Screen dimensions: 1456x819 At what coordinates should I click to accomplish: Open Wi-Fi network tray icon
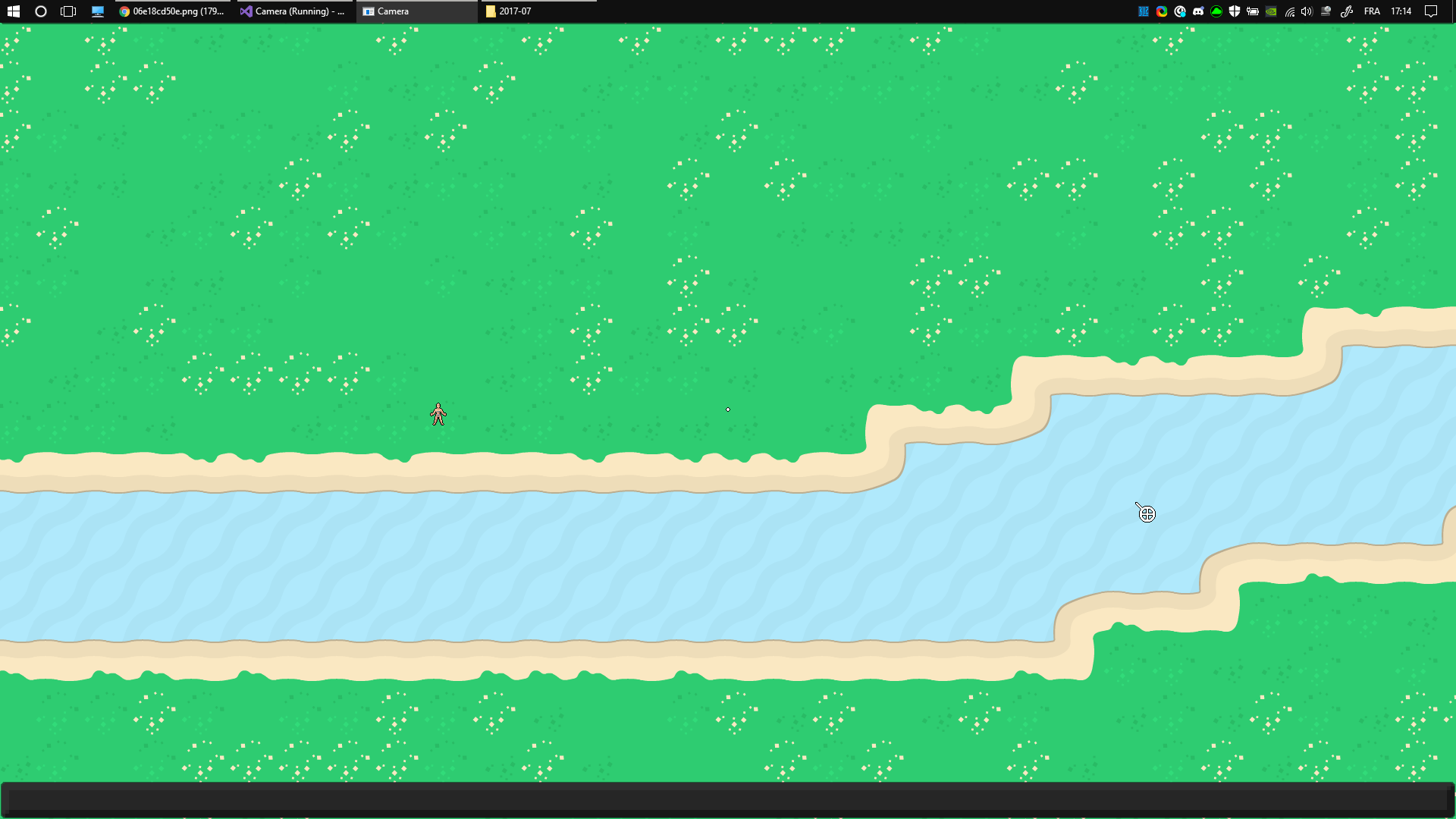(1289, 11)
